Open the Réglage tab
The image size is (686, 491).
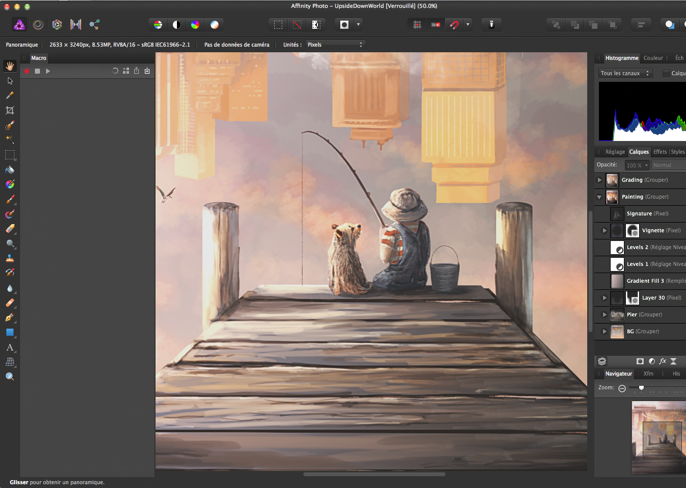tap(615, 152)
